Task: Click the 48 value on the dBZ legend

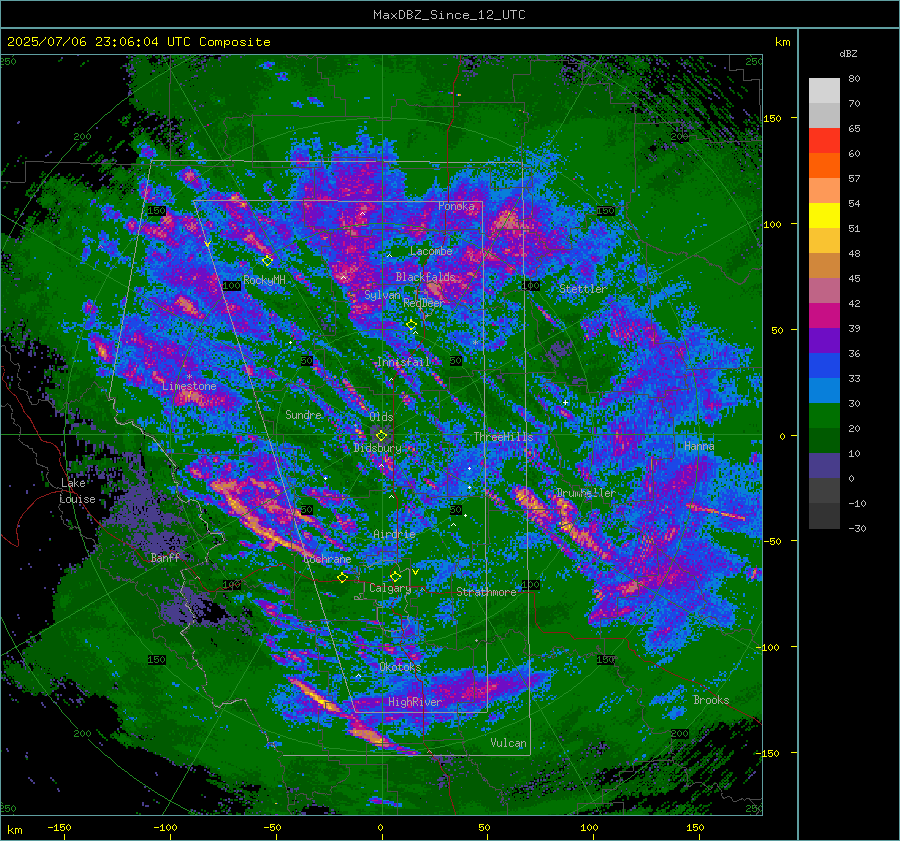Action: [x=854, y=253]
